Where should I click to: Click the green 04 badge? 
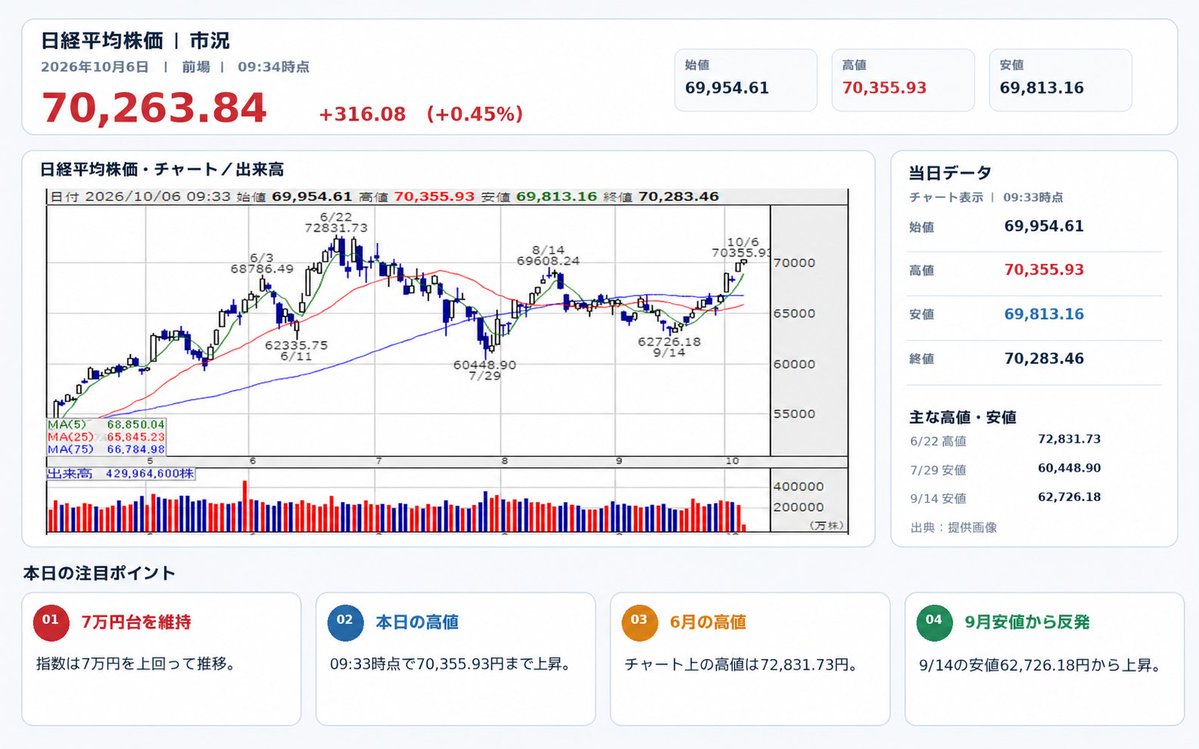[934, 622]
